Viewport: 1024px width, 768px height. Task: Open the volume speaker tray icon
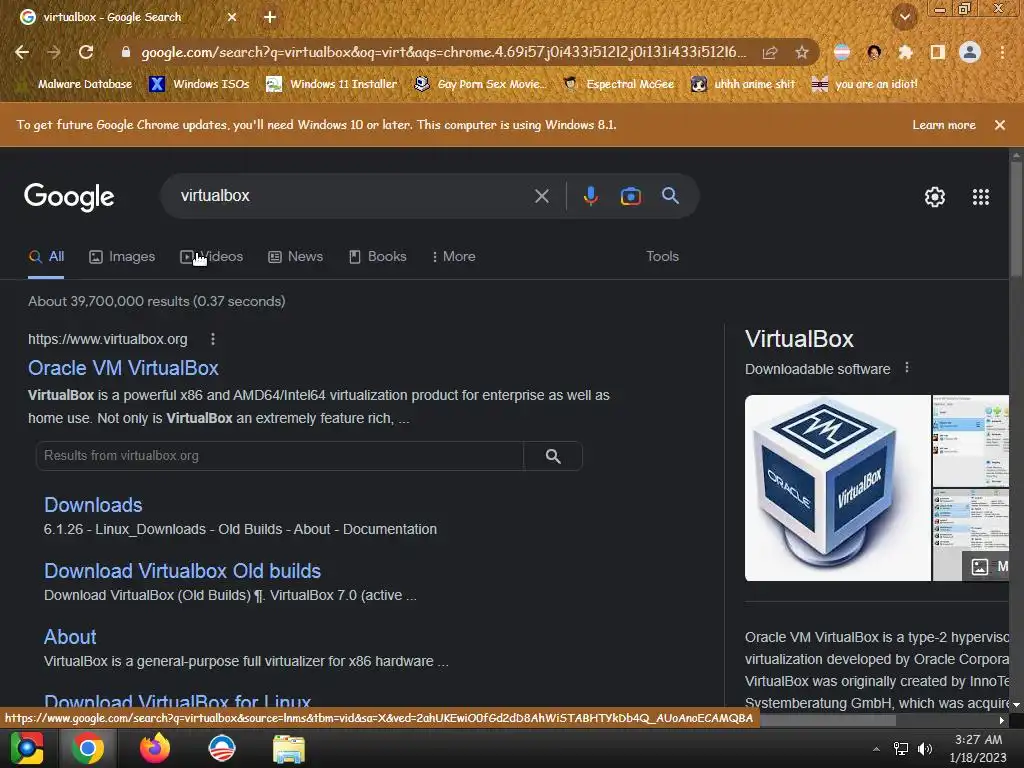[x=925, y=749]
